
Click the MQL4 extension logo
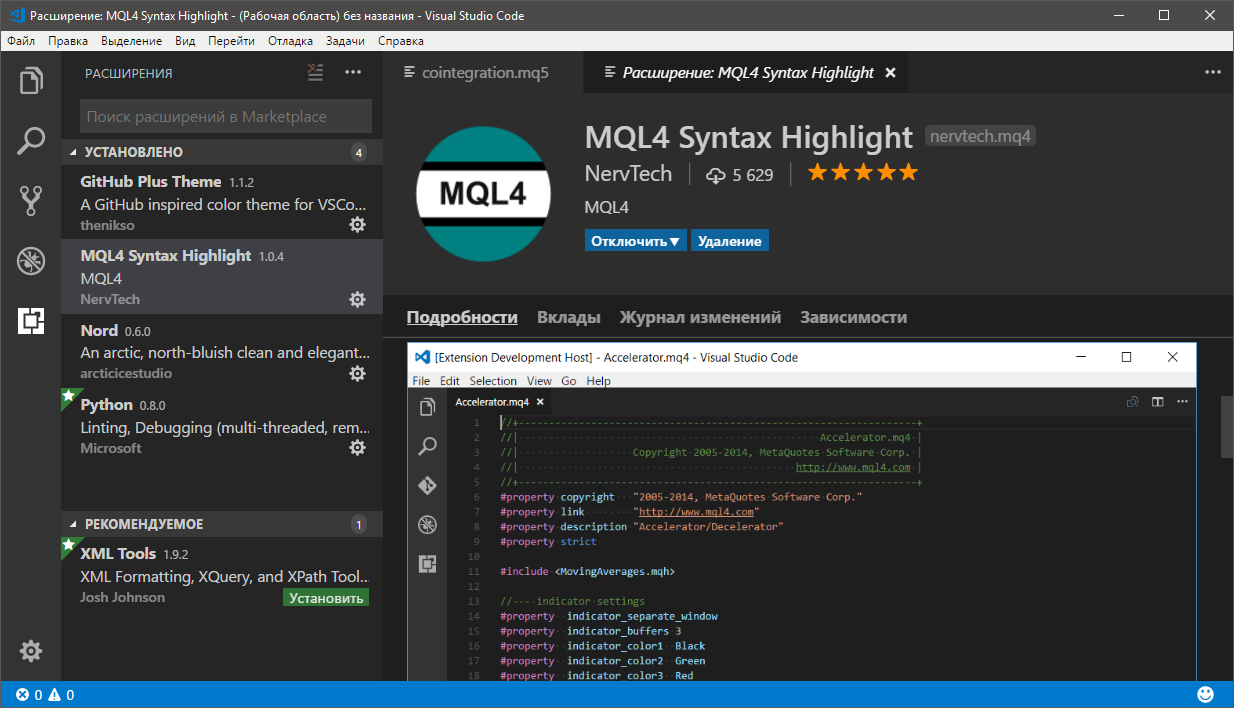[x=483, y=194]
